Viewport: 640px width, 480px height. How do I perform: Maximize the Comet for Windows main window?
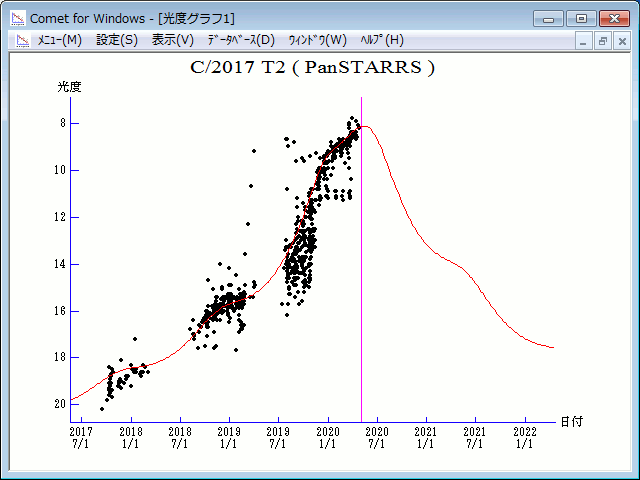[x=581, y=19]
